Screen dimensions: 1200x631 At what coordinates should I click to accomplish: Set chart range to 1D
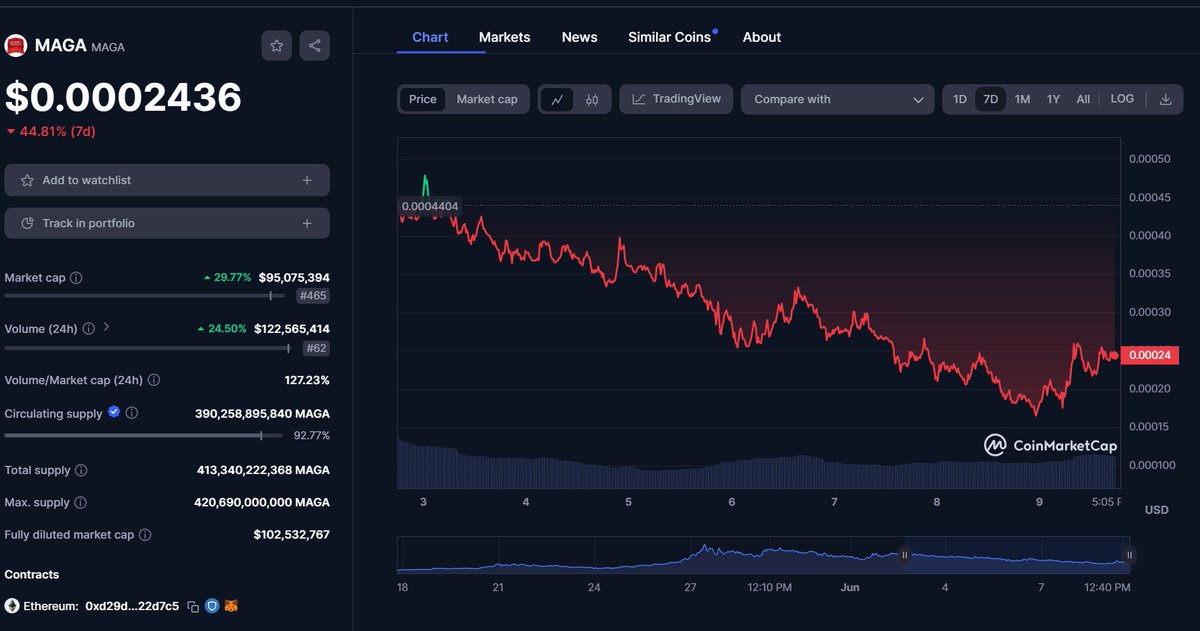[x=960, y=99]
